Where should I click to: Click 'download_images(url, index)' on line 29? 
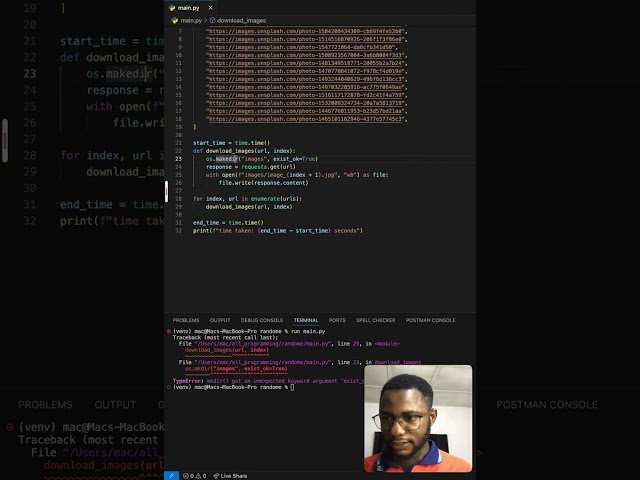tap(249, 207)
